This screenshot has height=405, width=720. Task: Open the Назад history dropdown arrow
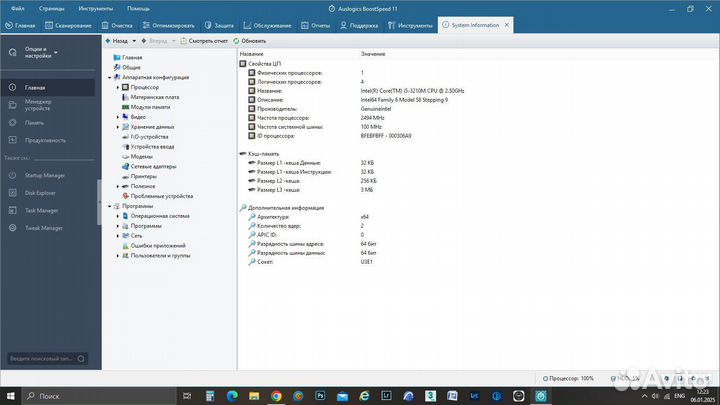(x=134, y=41)
